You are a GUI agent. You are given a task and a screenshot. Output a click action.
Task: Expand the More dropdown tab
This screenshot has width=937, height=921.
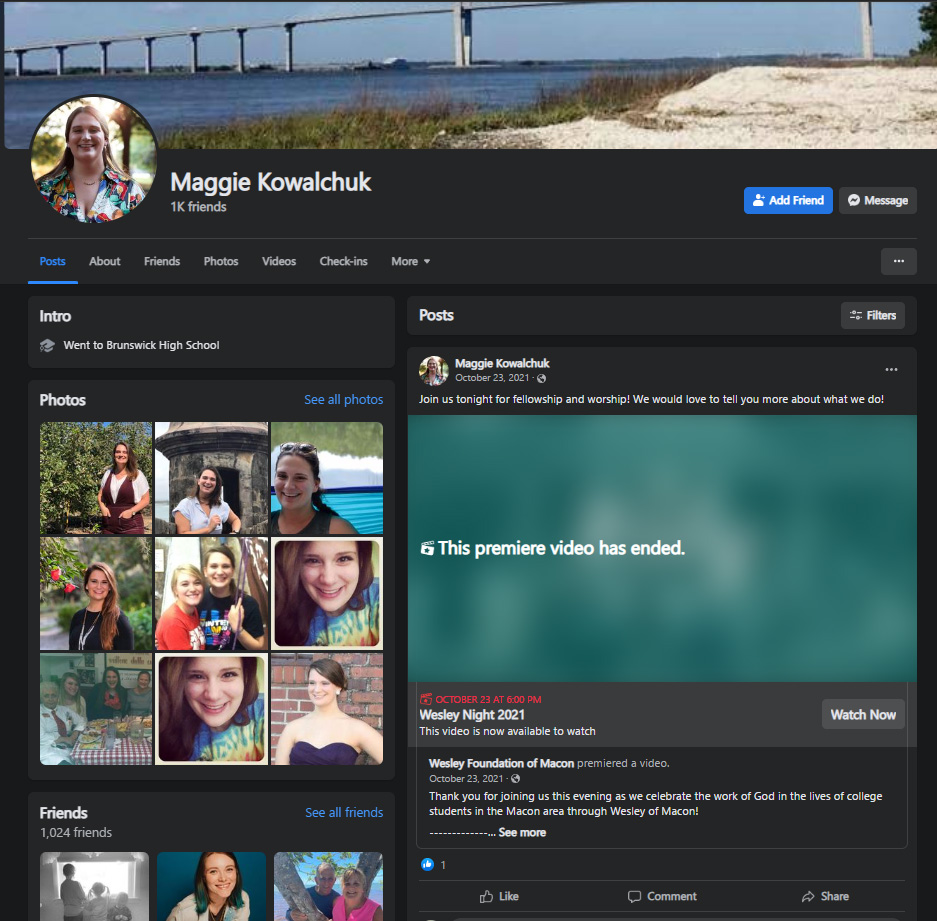(x=410, y=261)
